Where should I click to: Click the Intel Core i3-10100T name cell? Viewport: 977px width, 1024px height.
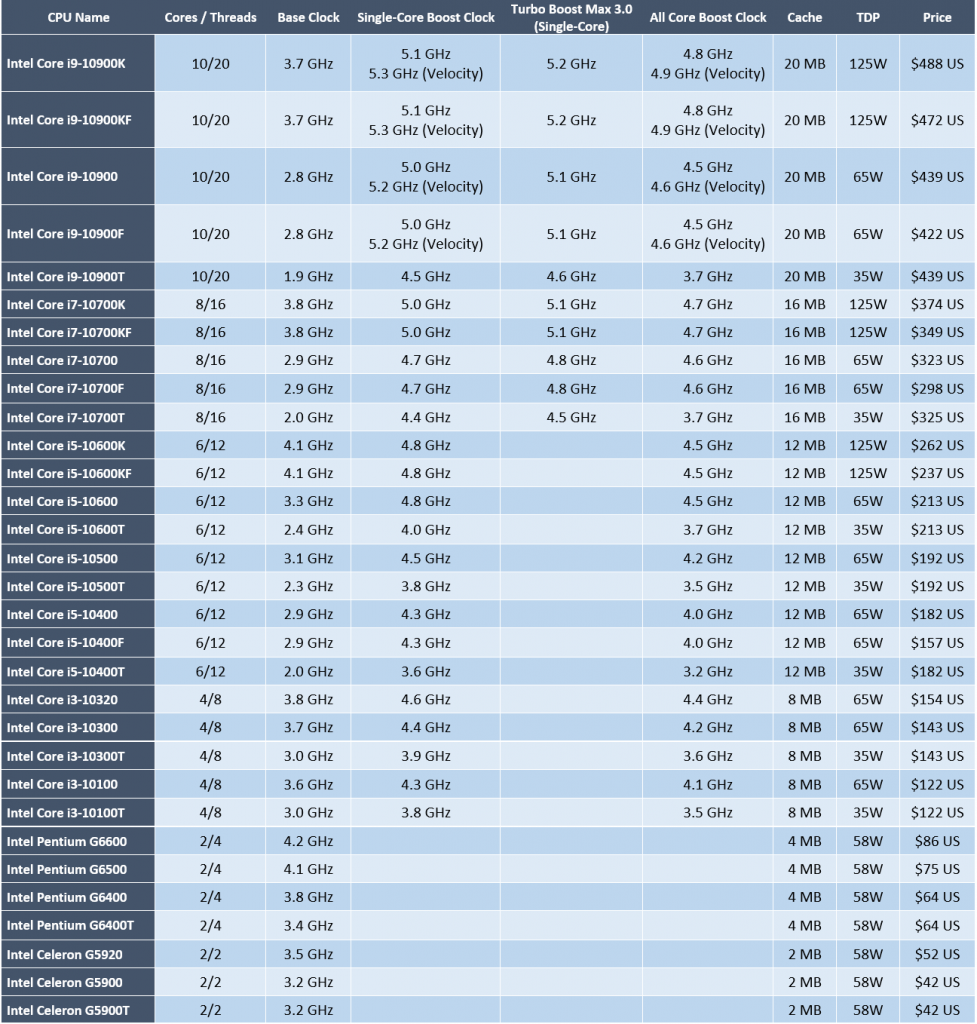click(78, 812)
